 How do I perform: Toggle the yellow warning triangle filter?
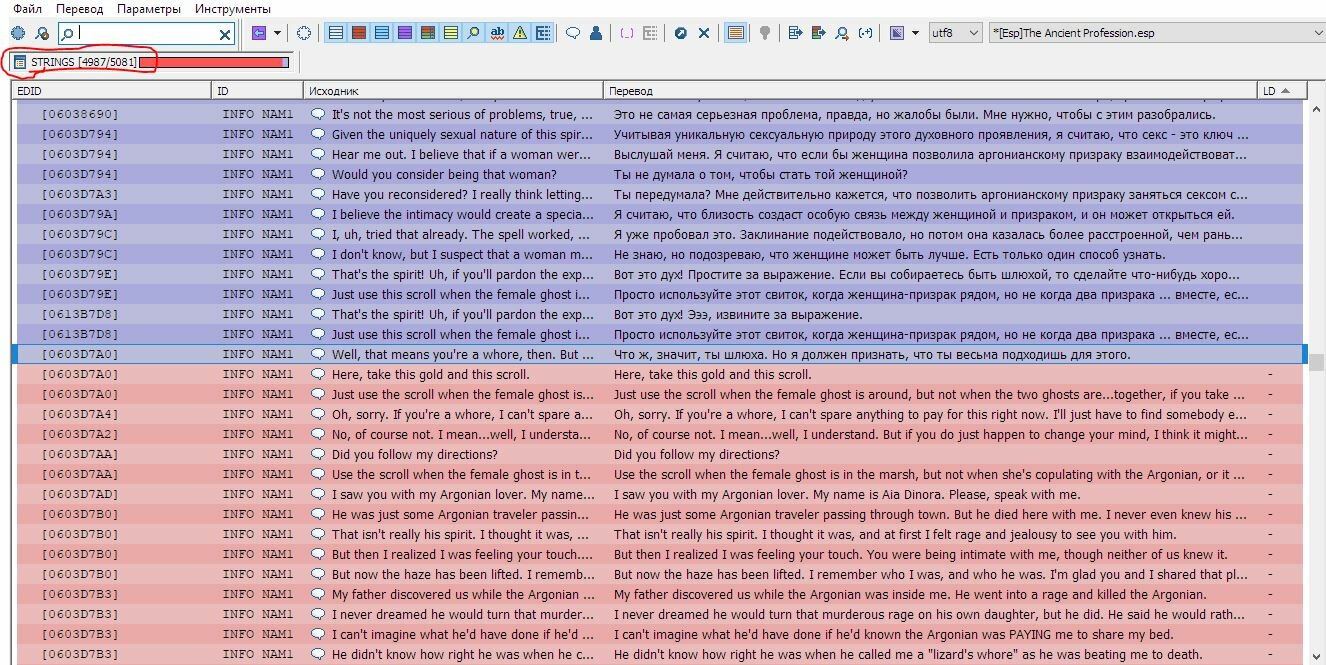[520, 33]
